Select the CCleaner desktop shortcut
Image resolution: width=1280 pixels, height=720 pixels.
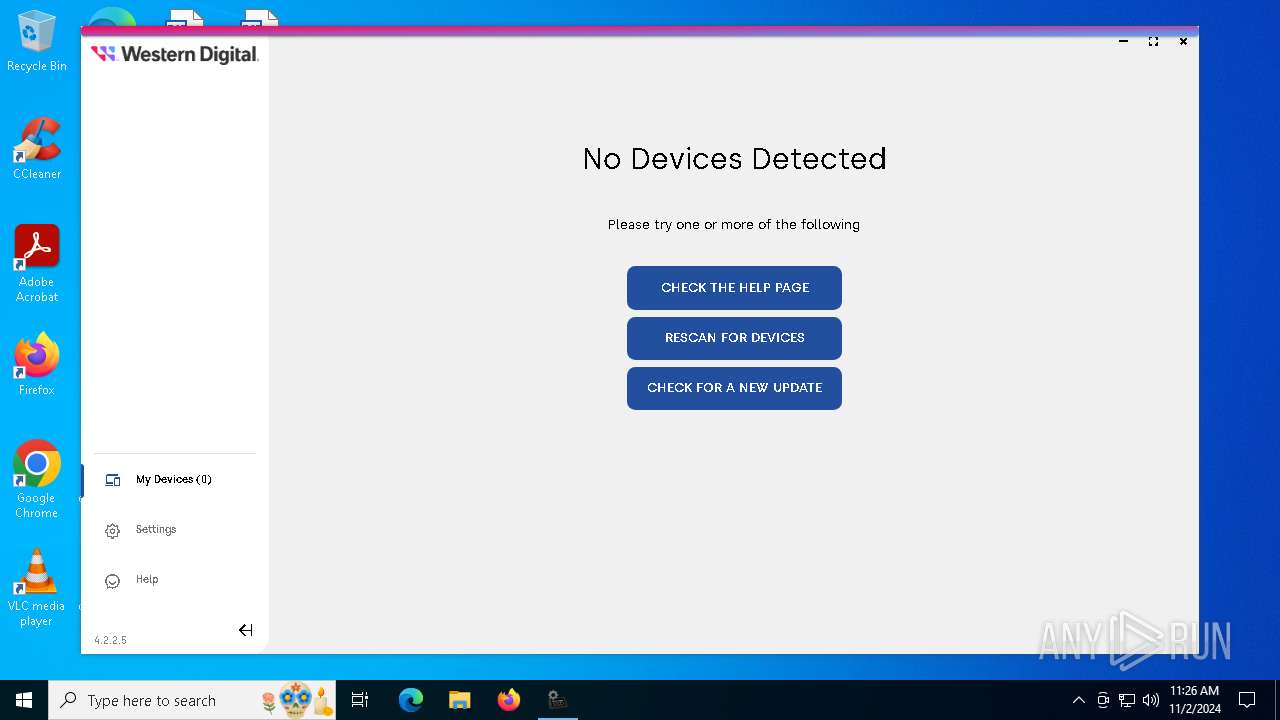coord(37,149)
